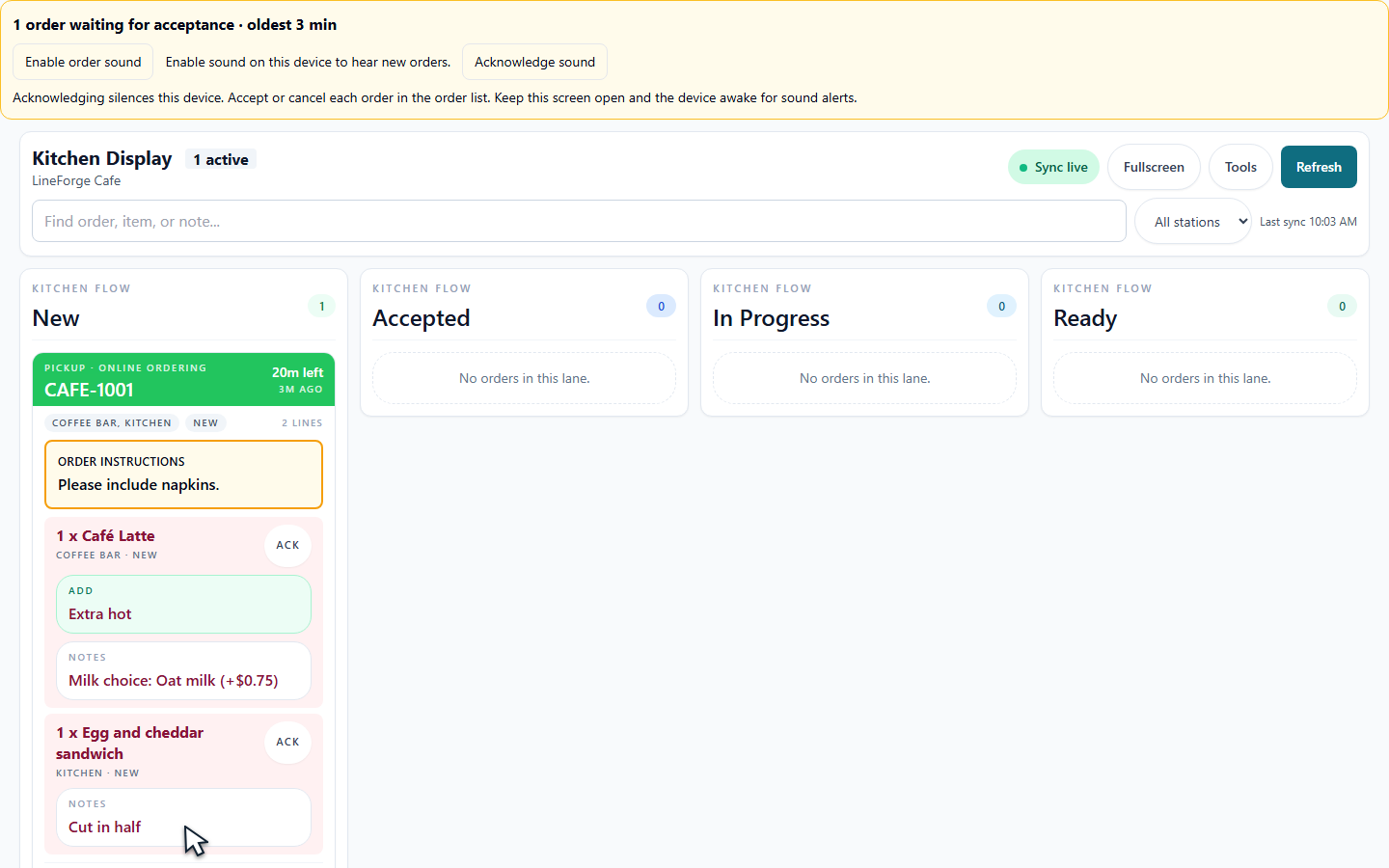1389x868 pixels.
Task: Click the '1 x Café Latte' title
Action: pos(105,536)
